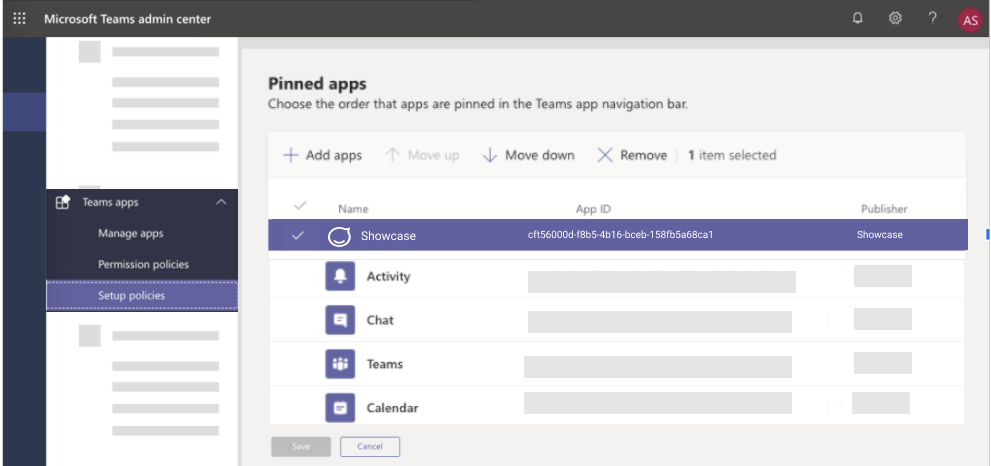
Task: Select the Calendar row name
Action: coord(392,408)
